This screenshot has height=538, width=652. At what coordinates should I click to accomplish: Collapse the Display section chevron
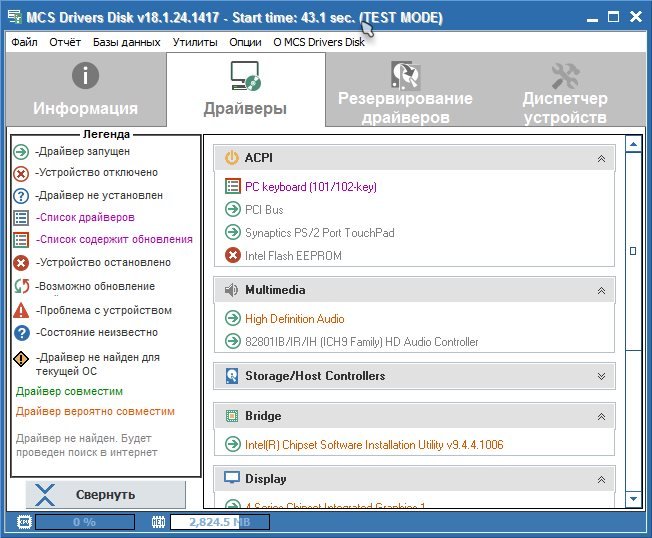click(601, 480)
